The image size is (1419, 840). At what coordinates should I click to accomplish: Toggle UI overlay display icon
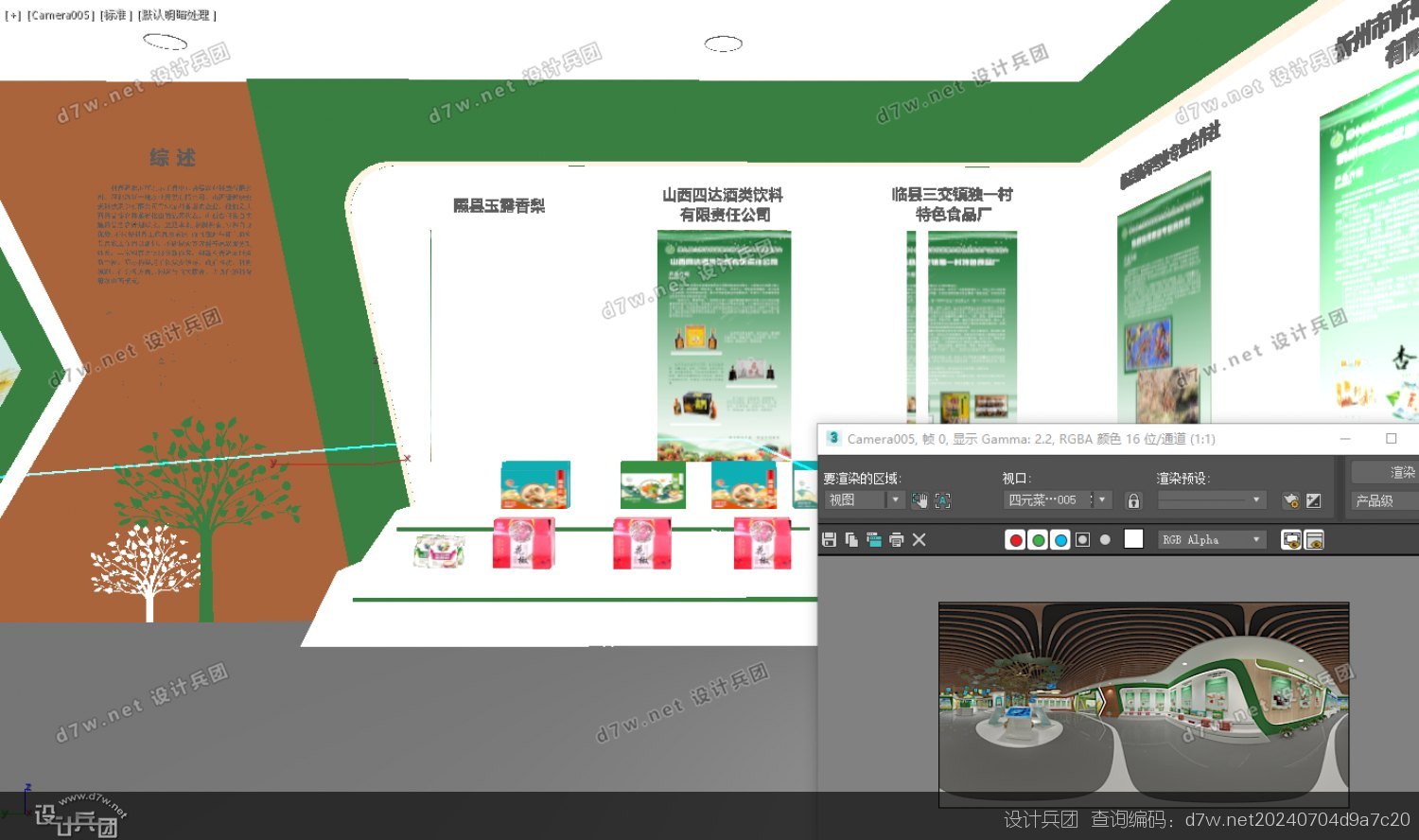[x=1291, y=539]
